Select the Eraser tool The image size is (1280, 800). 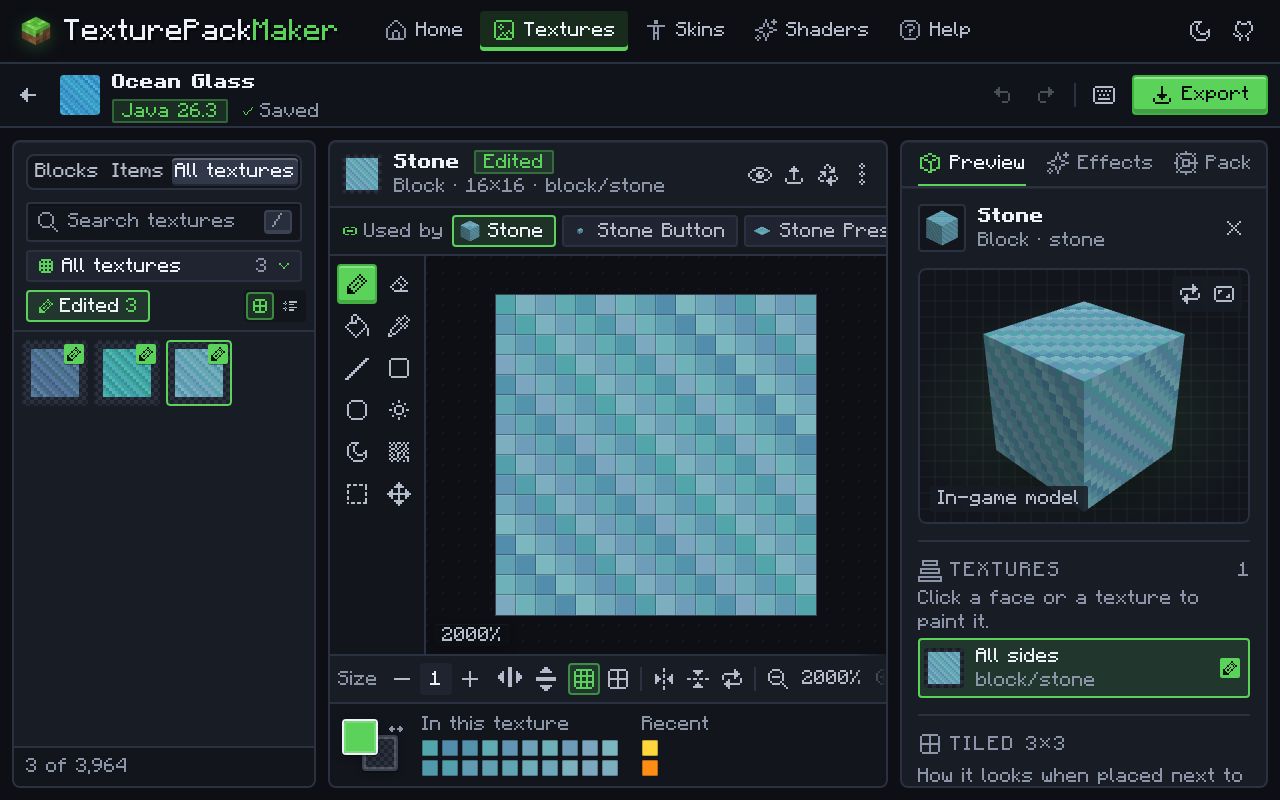[399, 285]
